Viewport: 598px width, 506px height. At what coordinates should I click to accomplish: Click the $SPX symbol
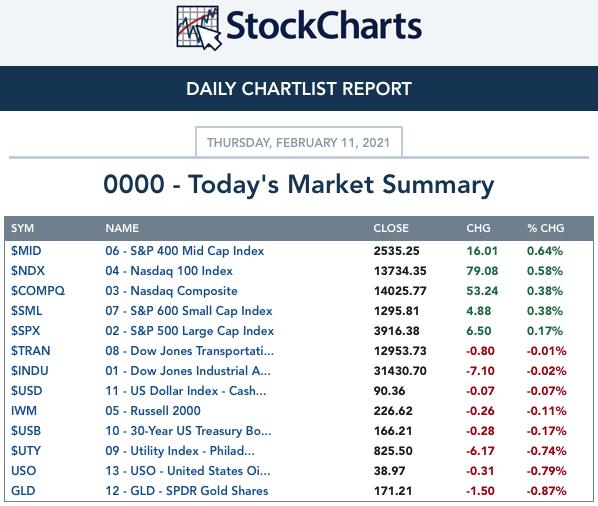click(x=25, y=331)
